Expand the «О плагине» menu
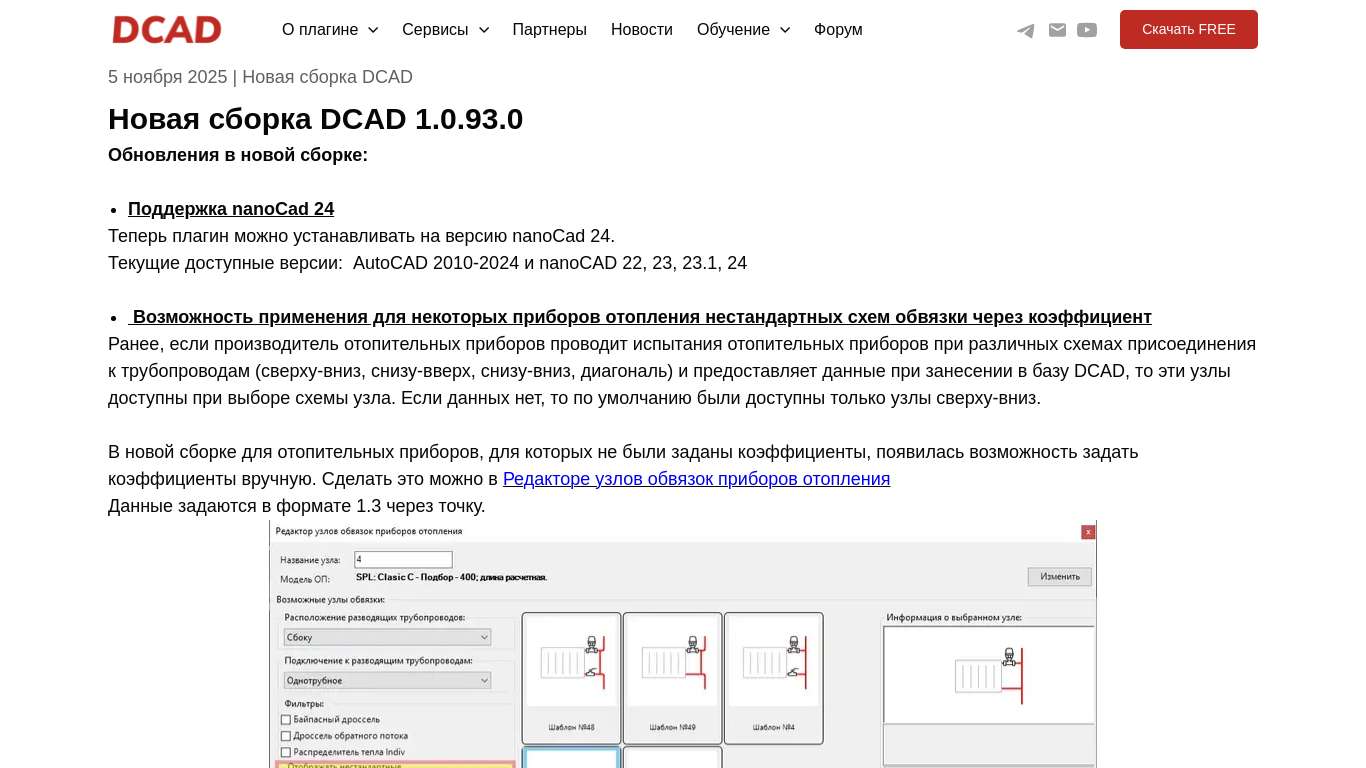The image size is (1366, 768). coord(330,30)
